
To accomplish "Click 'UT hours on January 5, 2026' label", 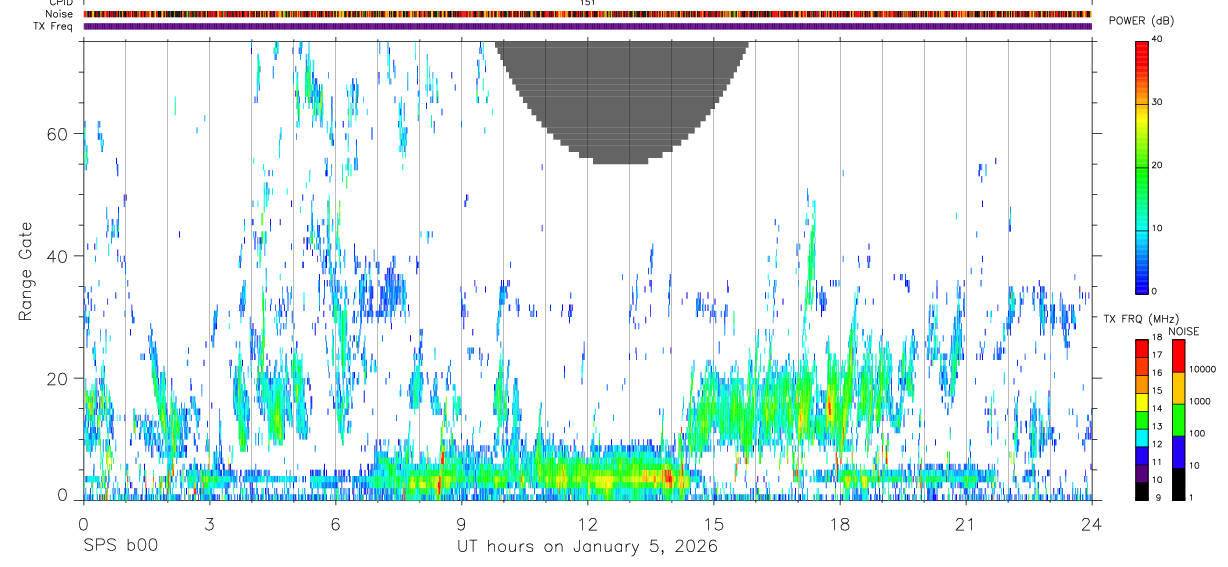I will 587,546.
